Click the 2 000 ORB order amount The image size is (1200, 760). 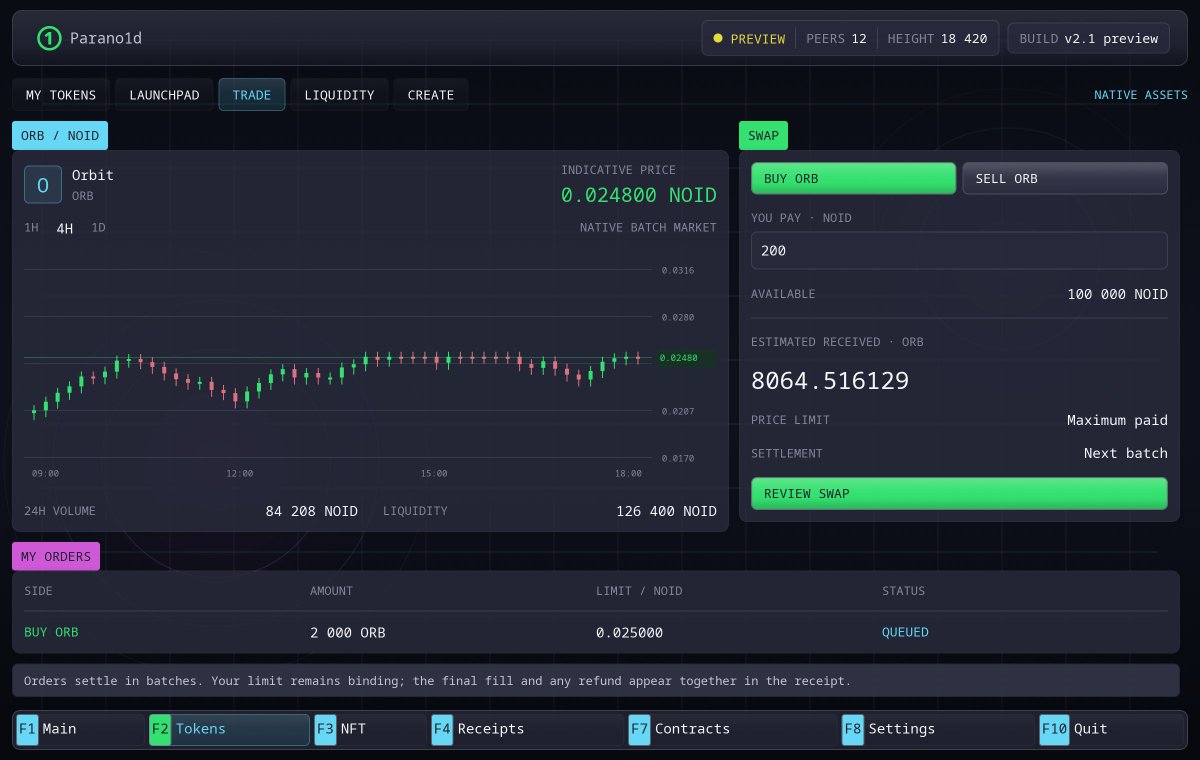(x=348, y=633)
